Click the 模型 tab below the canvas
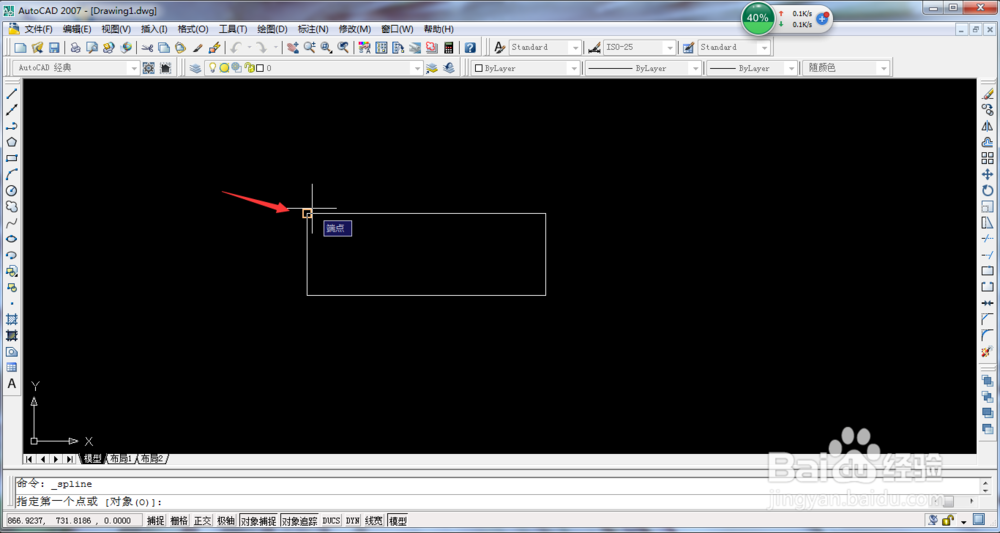The image size is (1000, 533). [92, 459]
